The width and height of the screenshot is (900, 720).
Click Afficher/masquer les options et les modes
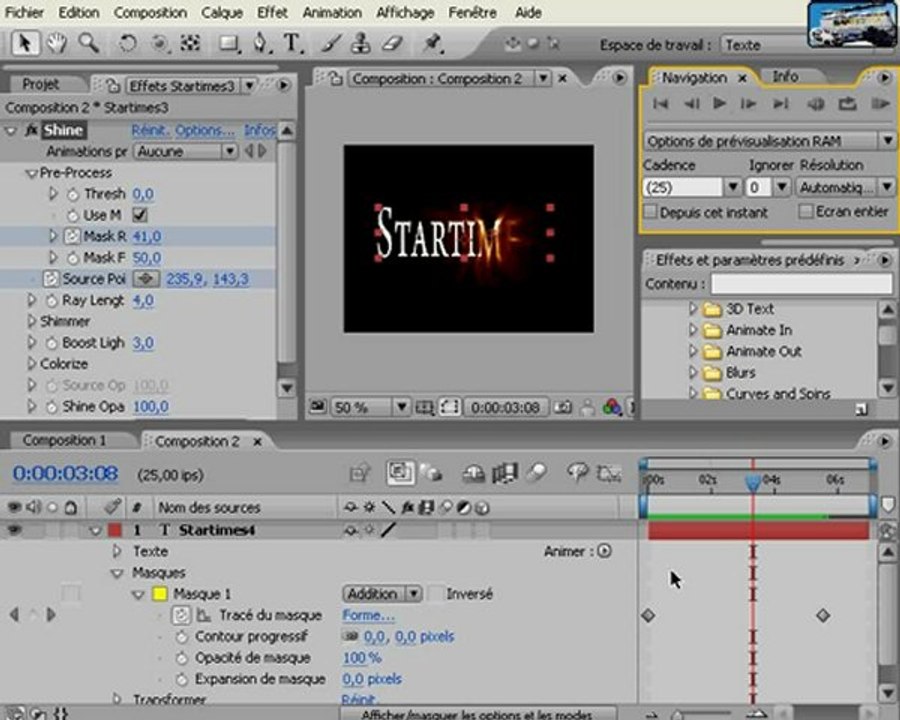477,714
